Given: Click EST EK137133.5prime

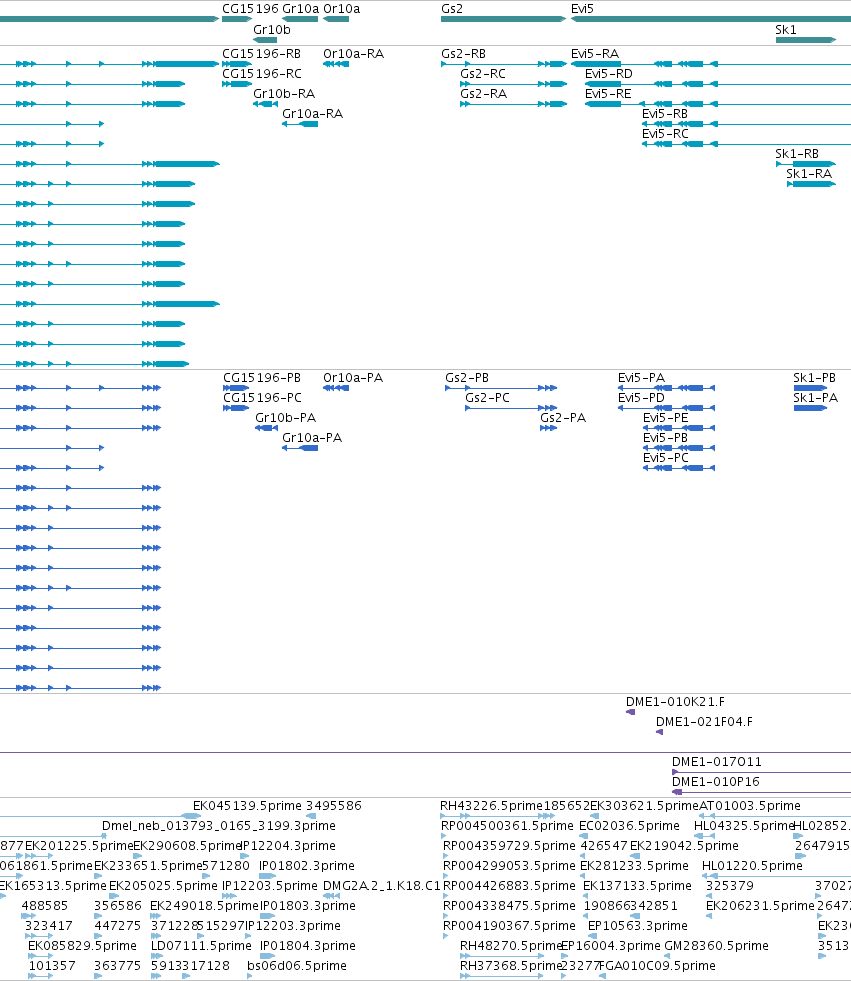Looking at the screenshot, I should [x=637, y=886].
